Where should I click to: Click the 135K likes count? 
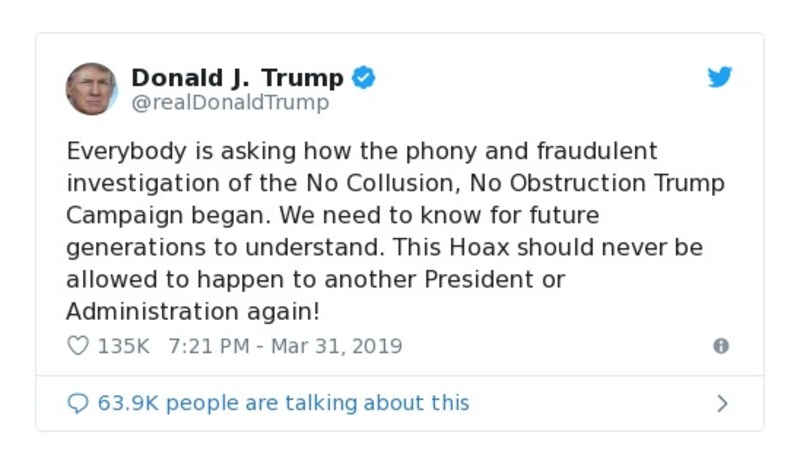123,346
